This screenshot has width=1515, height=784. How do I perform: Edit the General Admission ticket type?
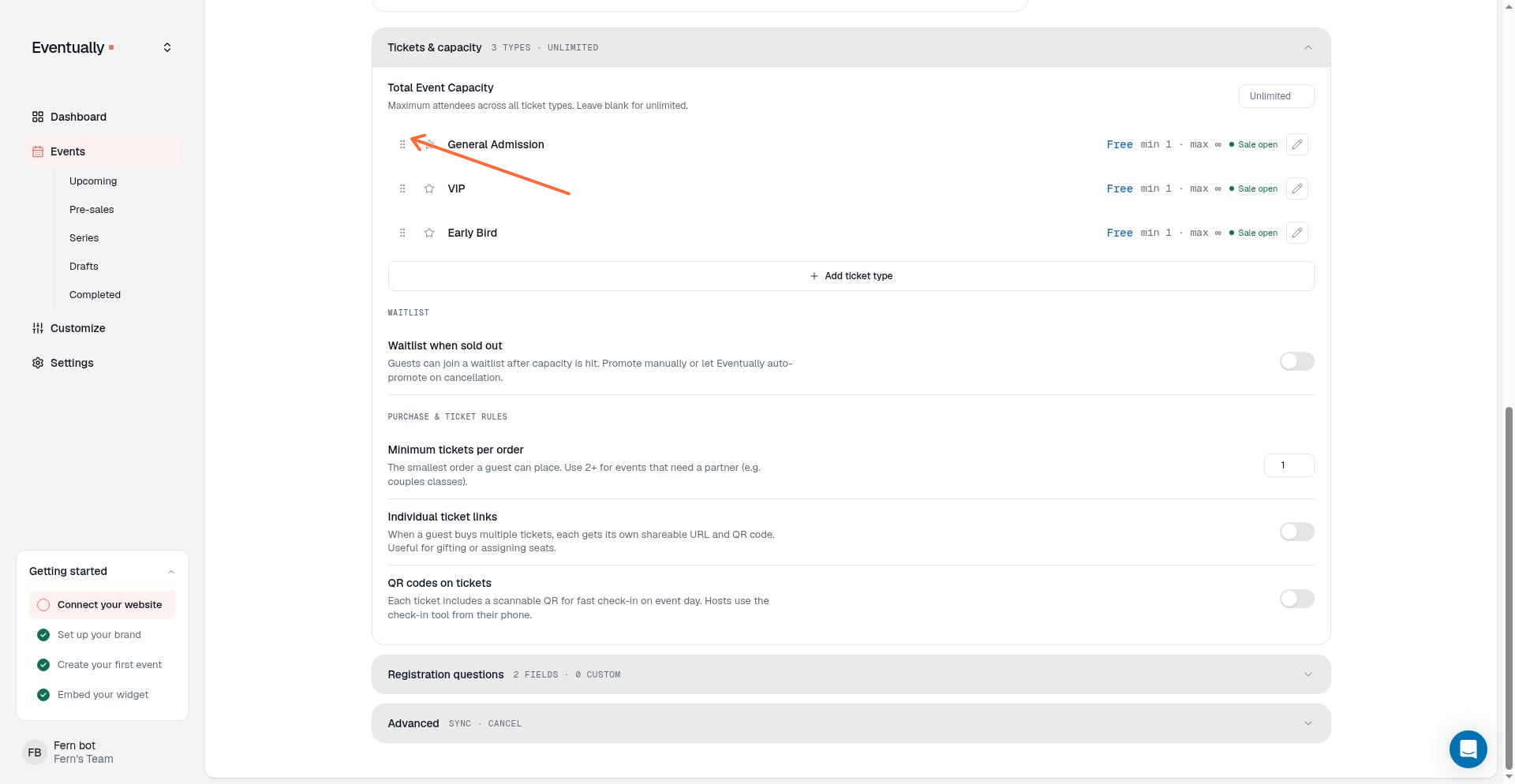coord(1297,144)
